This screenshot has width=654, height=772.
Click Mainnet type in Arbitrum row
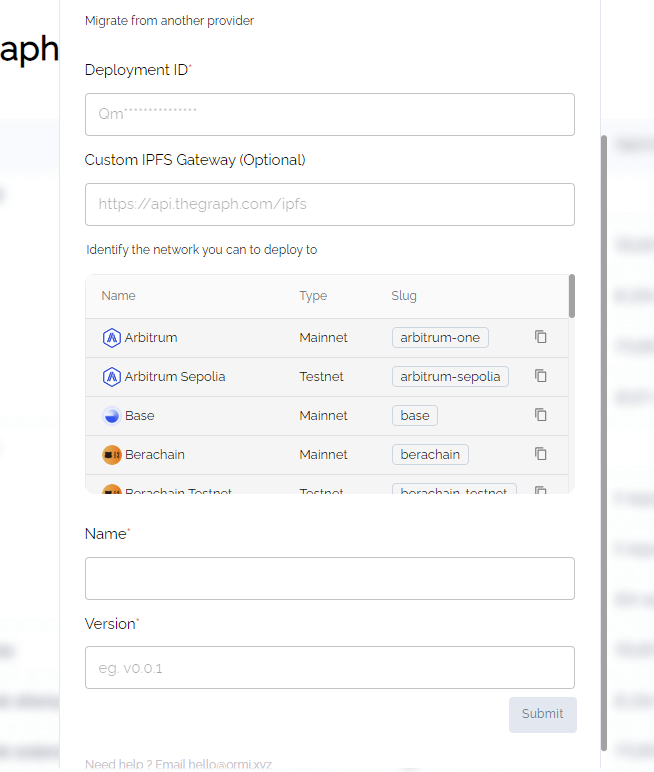[x=323, y=338]
